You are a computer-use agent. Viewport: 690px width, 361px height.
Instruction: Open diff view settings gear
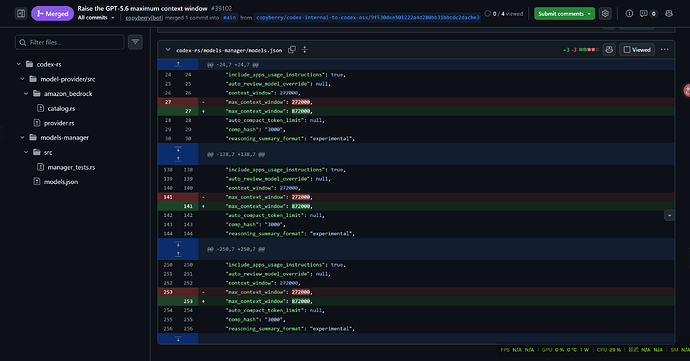(605, 14)
